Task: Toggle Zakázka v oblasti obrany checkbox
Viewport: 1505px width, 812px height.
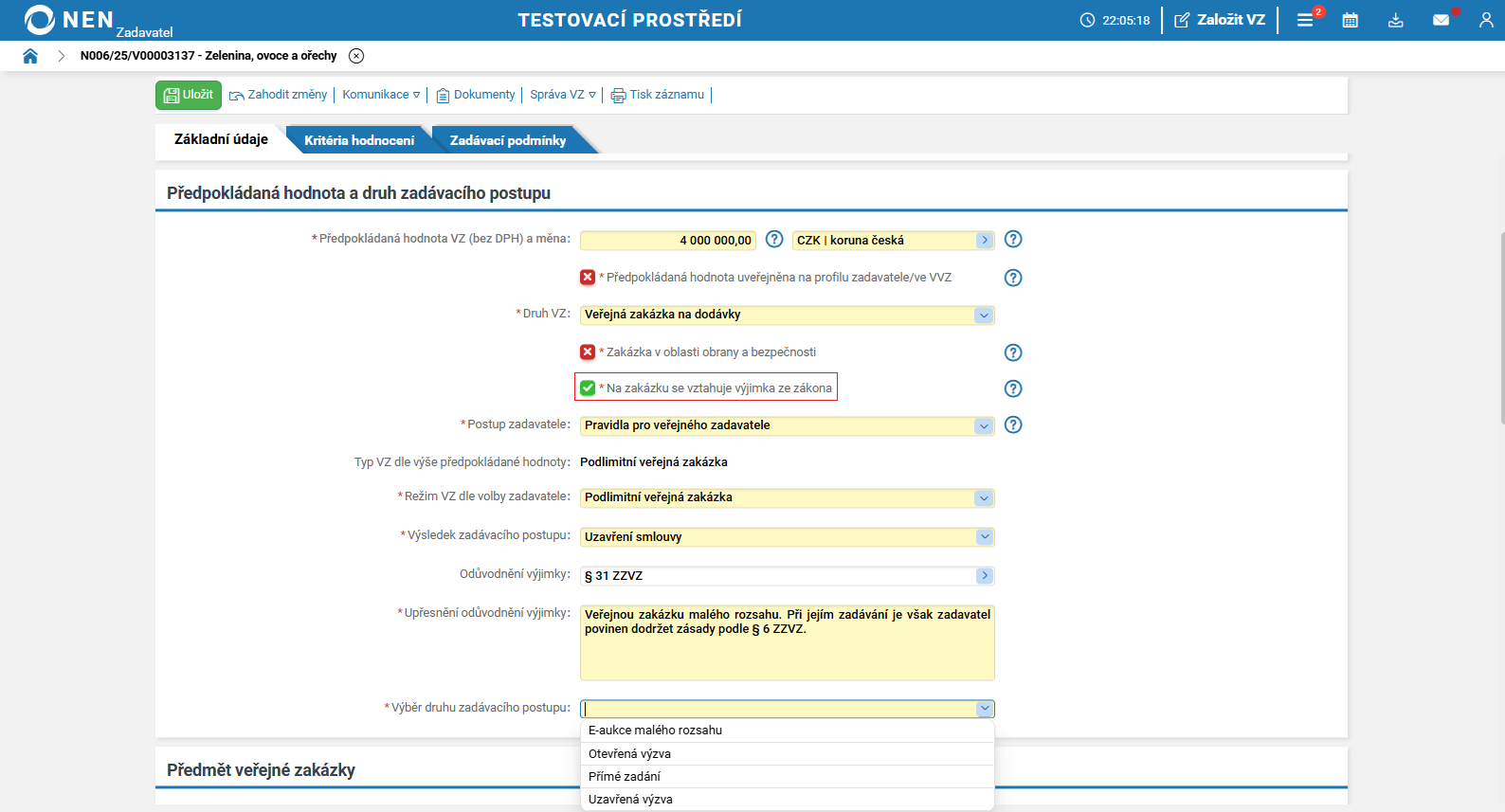Action: coord(588,352)
